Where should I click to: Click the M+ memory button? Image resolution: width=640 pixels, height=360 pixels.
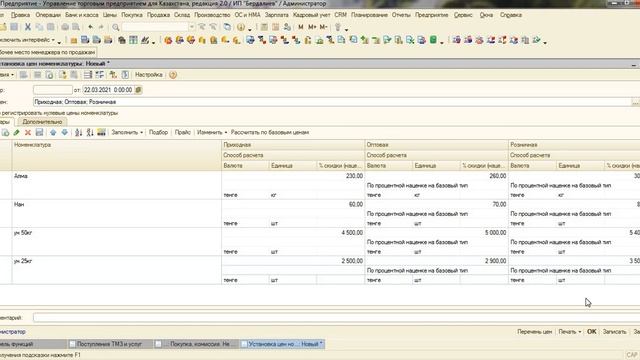click(x=312, y=27)
